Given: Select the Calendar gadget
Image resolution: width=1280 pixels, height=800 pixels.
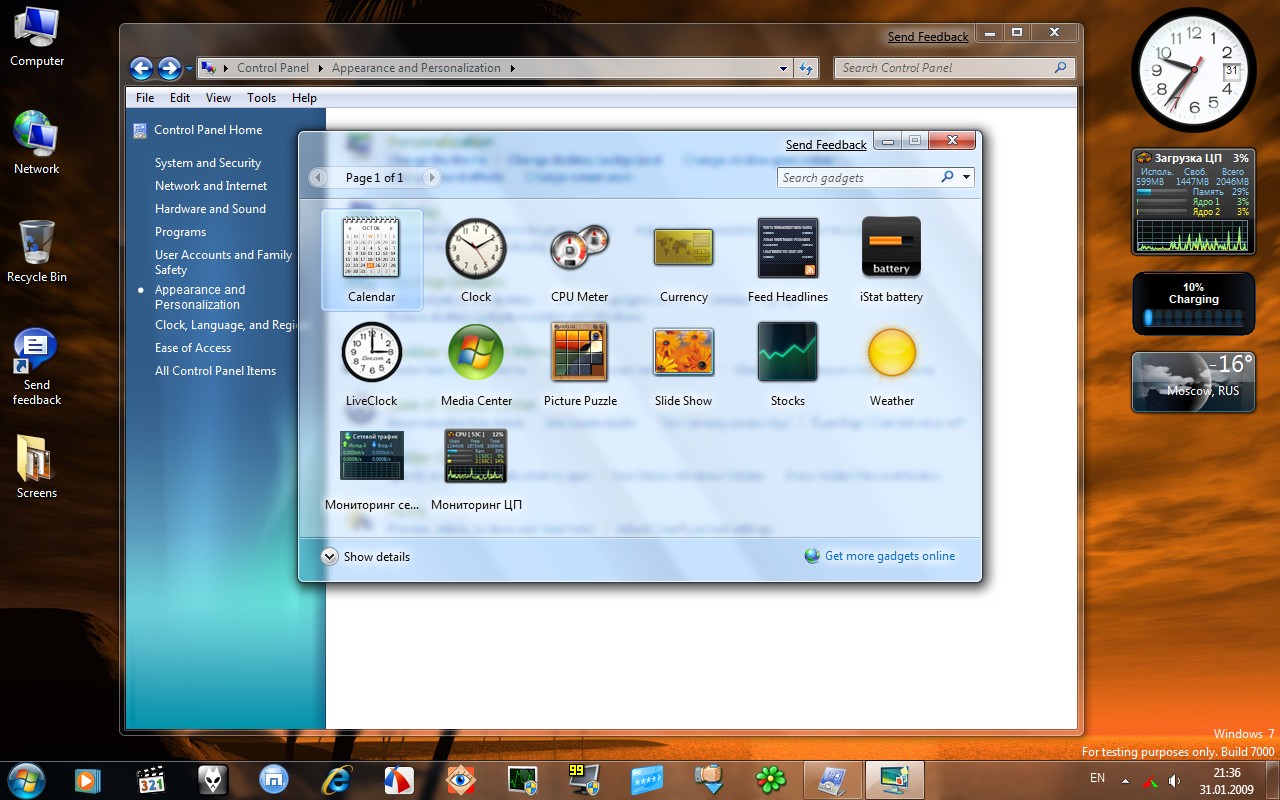Looking at the screenshot, I should tap(371, 259).
